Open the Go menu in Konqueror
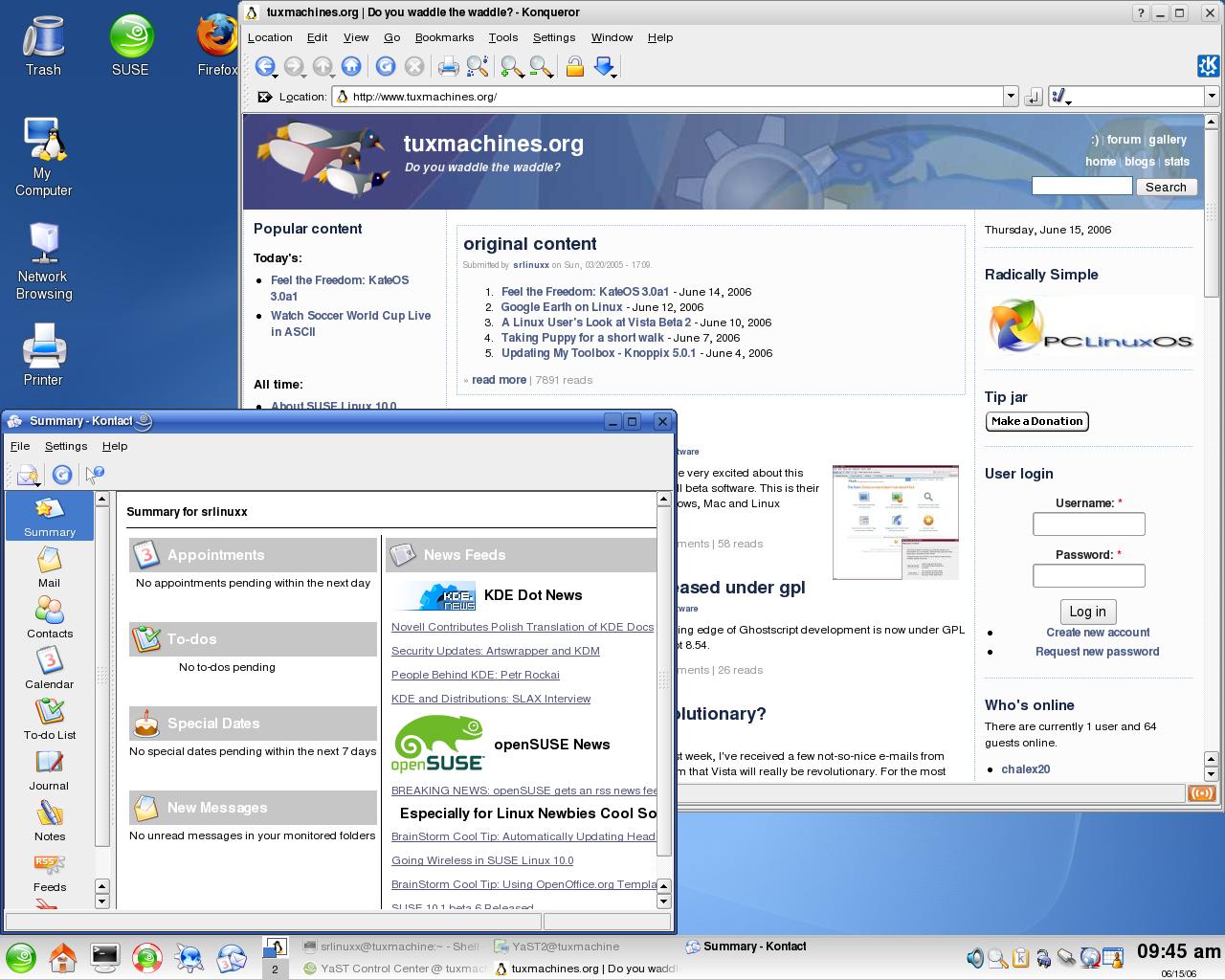This screenshot has width=1225, height=980. click(391, 37)
